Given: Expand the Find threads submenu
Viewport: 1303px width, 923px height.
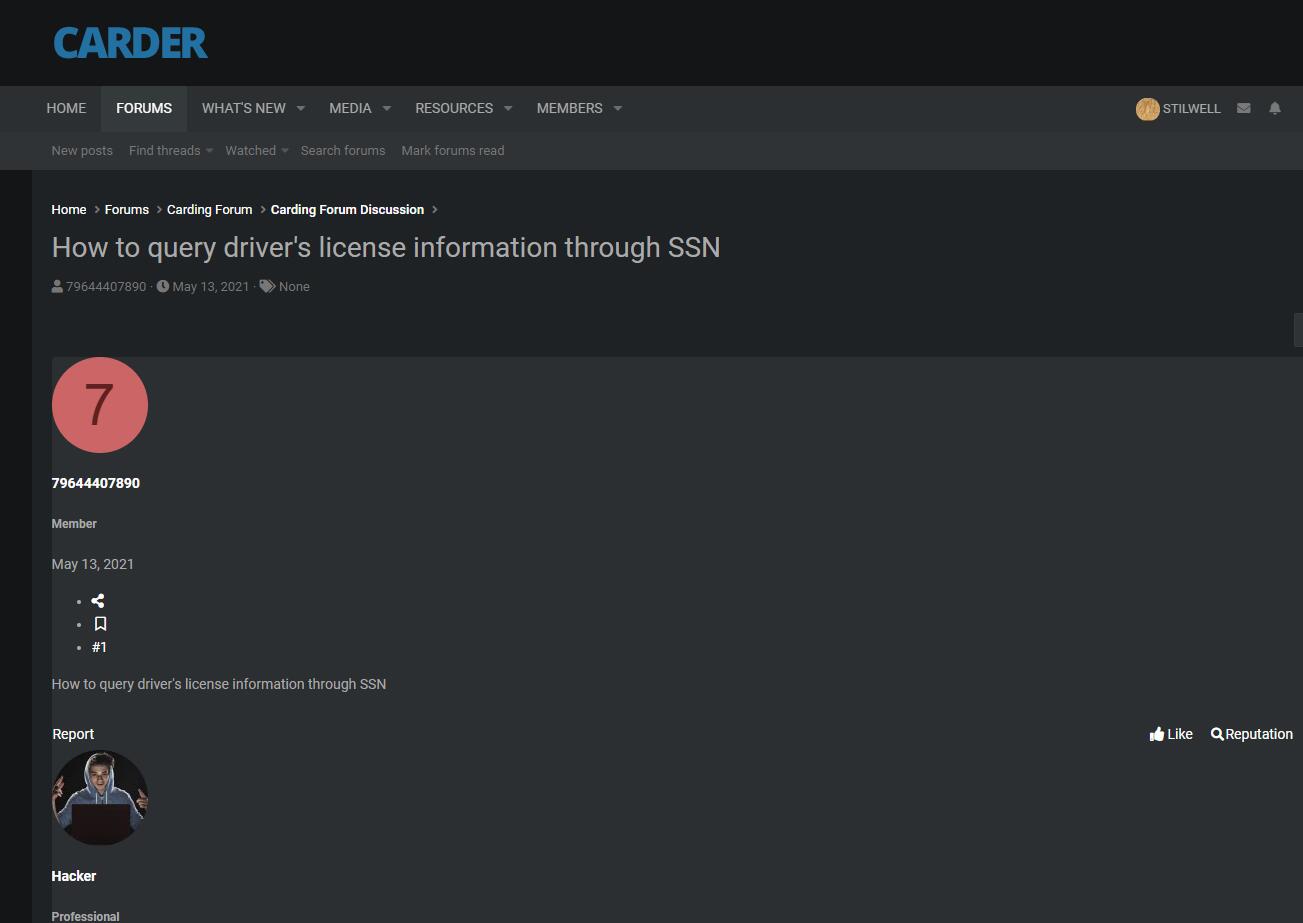Looking at the screenshot, I should [x=209, y=151].
